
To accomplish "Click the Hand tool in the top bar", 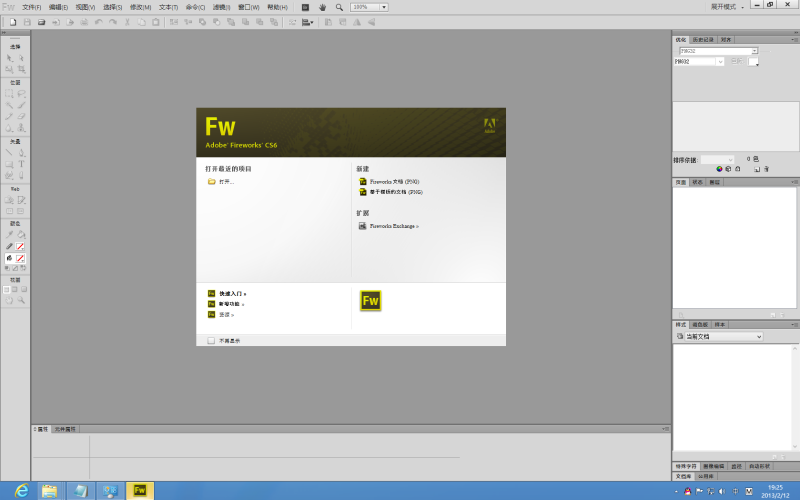I will pyautogui.click(x=322, y=7).
